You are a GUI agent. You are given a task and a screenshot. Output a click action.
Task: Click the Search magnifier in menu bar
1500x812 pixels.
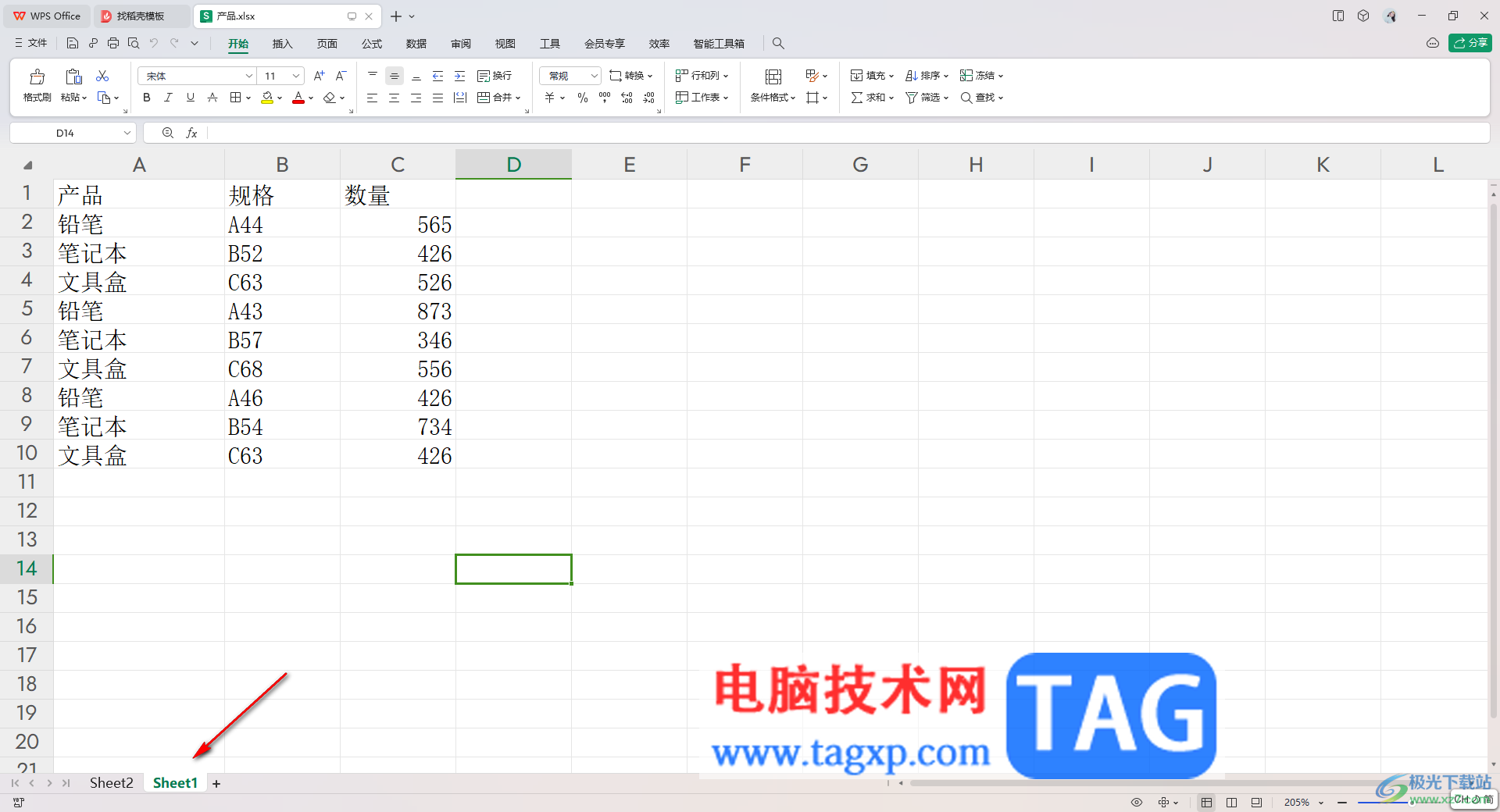click(778, 43)
